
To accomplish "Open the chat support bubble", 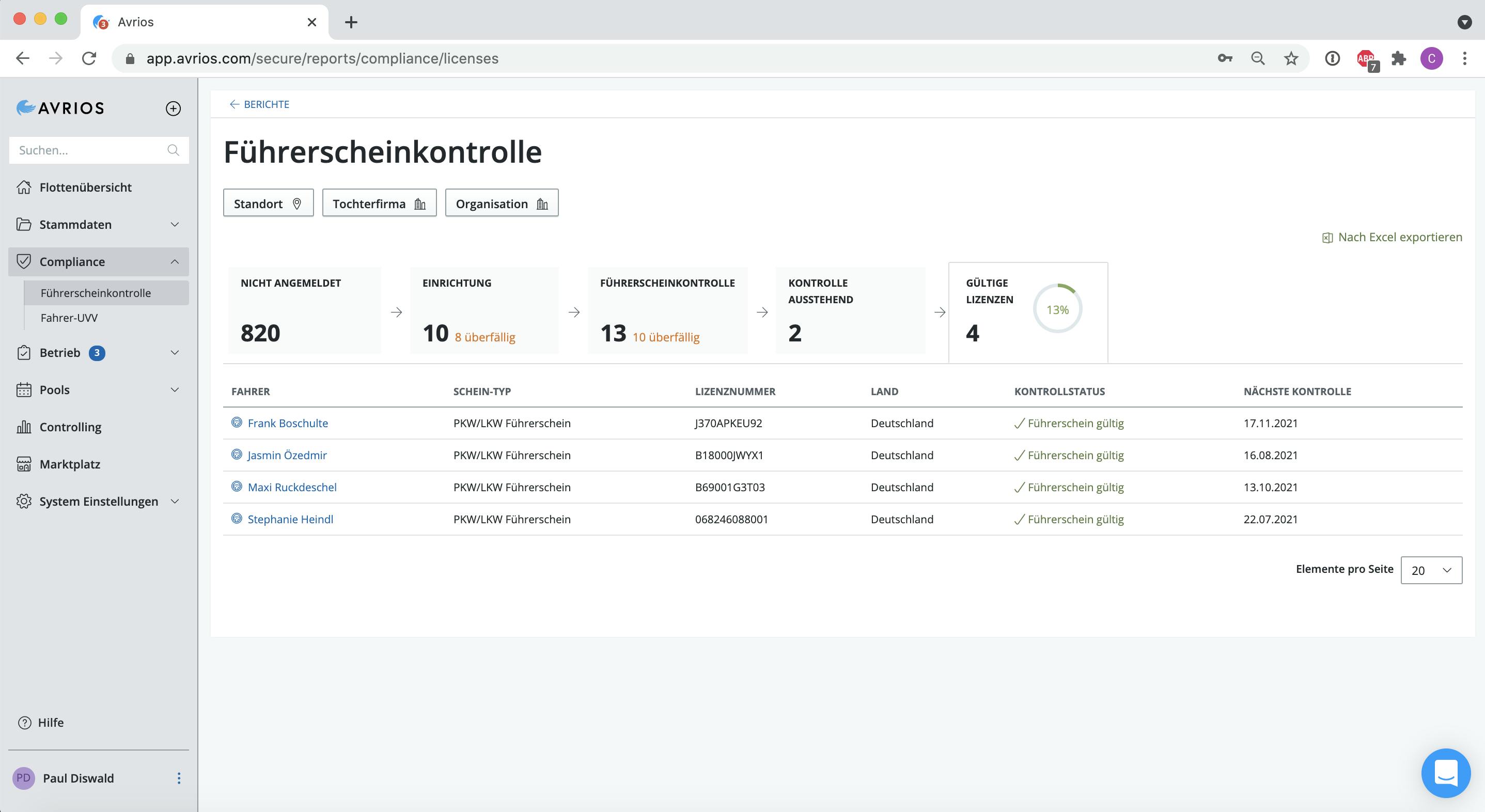I will 1446,773.
